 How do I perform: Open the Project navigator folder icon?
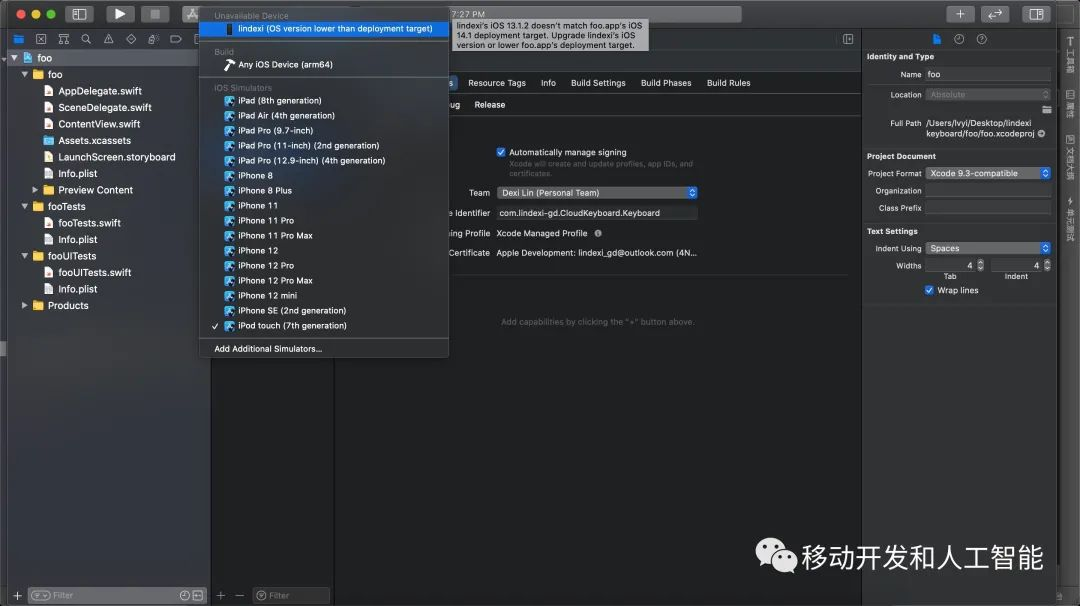(19, 39)
